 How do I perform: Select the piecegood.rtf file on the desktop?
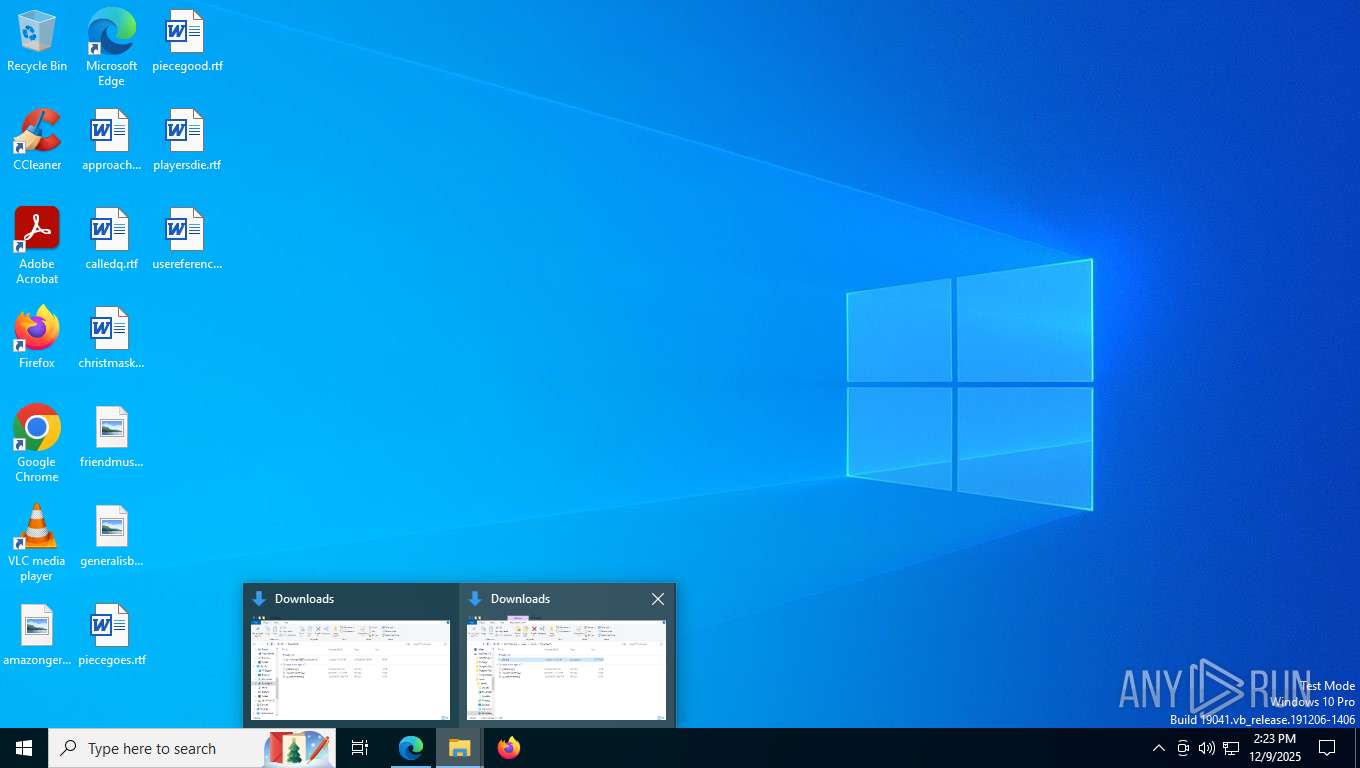click(187, 42)
